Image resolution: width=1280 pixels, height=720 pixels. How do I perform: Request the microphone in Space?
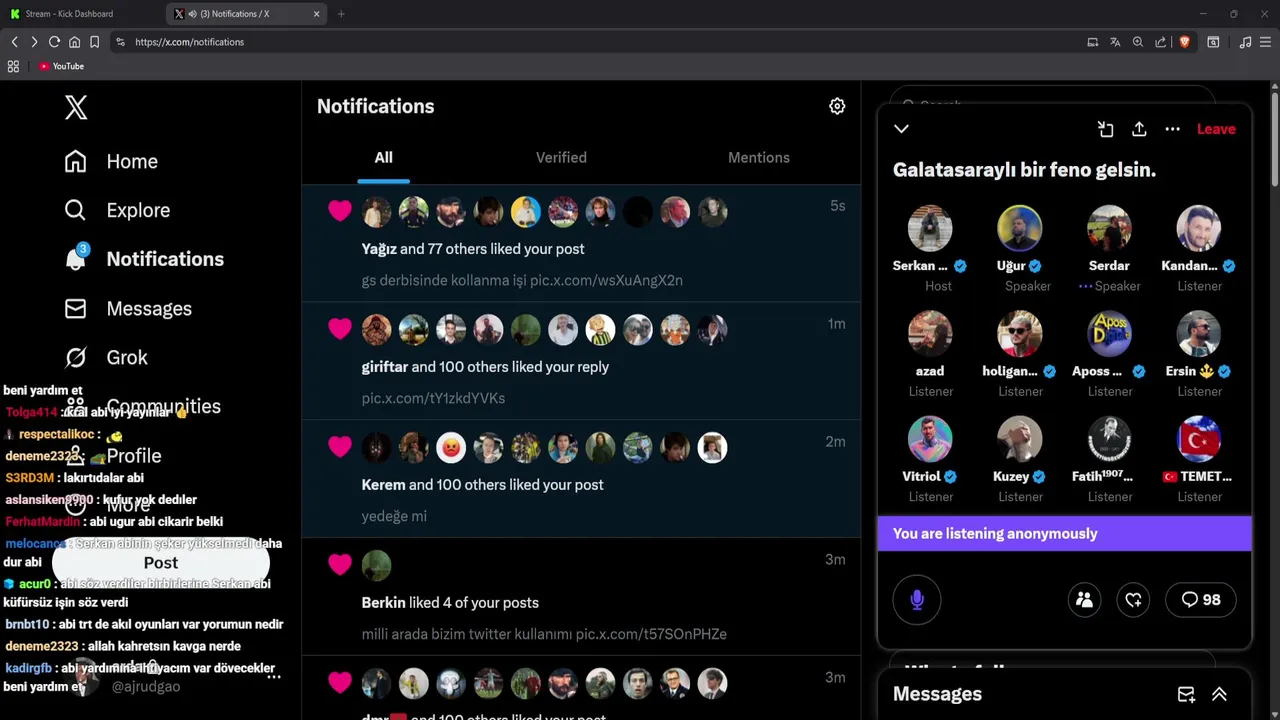[917, 600]
